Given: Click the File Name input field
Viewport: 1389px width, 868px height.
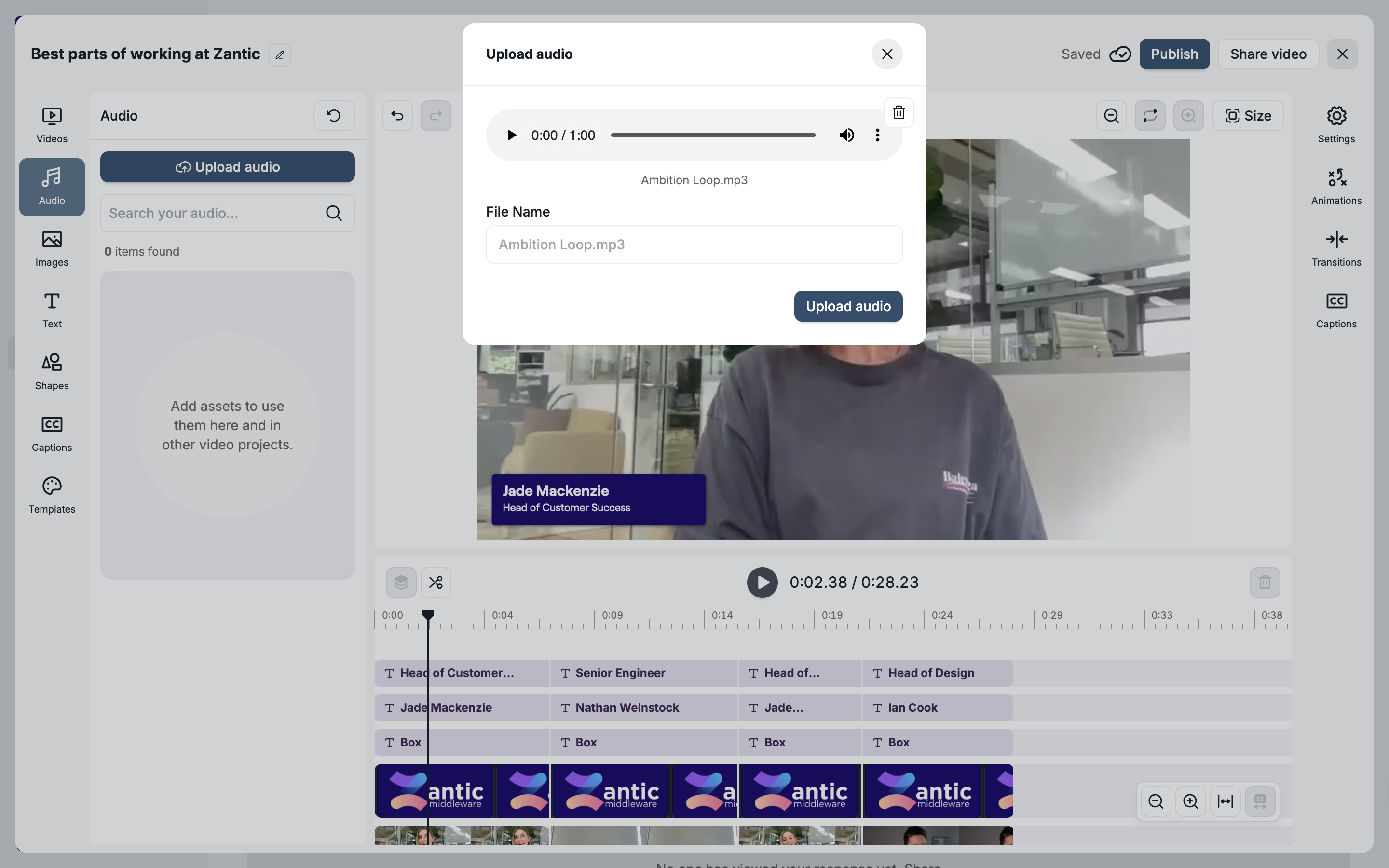Looking at the screenshot, I should click(694, 244).
